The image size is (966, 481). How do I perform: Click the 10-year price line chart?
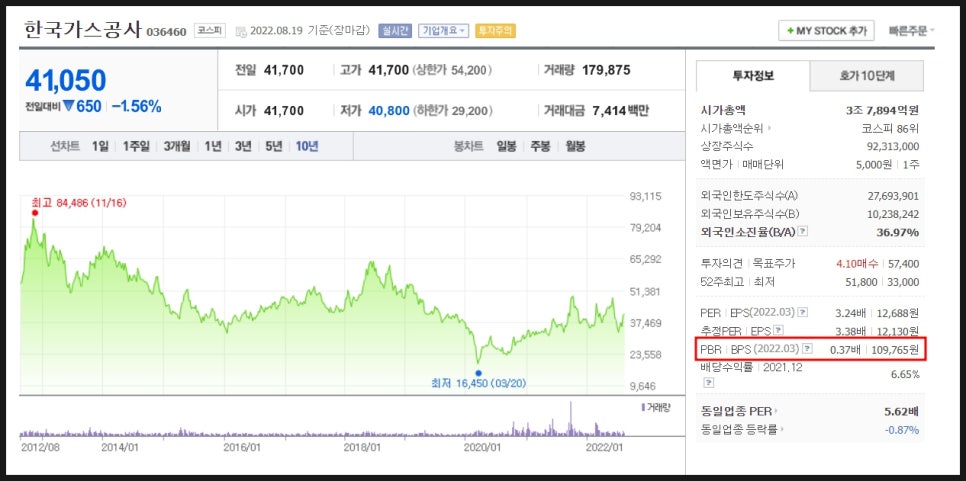click(x=322, y=294)
